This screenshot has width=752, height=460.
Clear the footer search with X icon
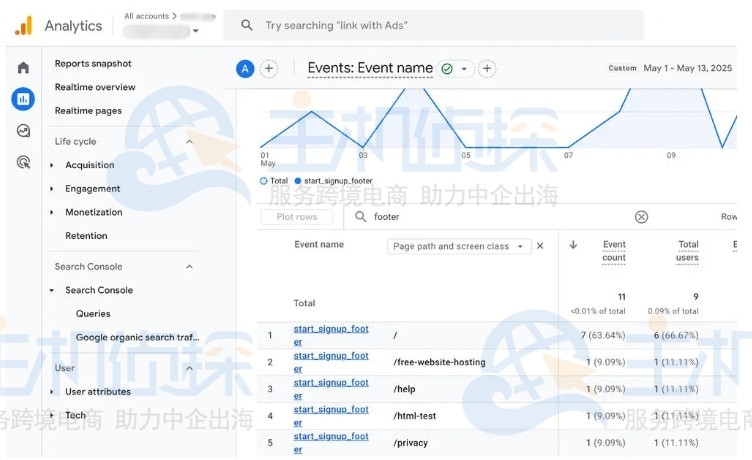click(641, 217)
